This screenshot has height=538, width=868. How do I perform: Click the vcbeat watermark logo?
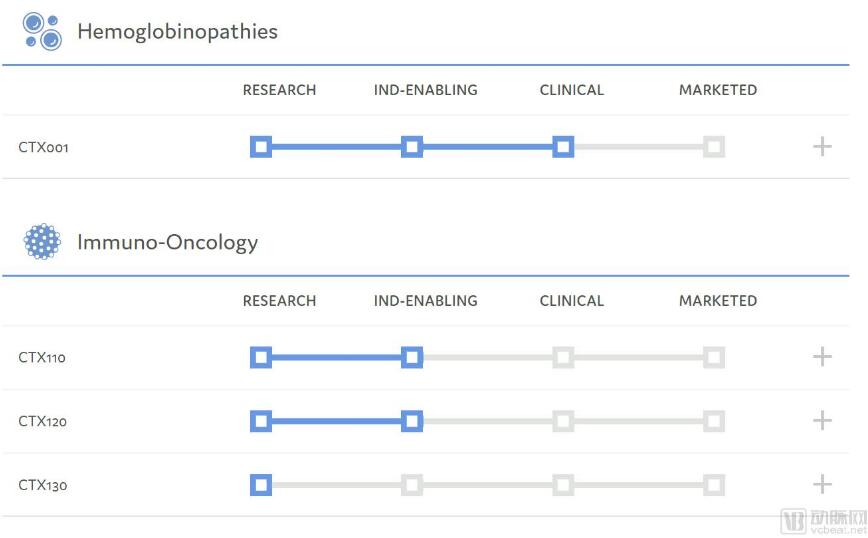coord(823,522)
